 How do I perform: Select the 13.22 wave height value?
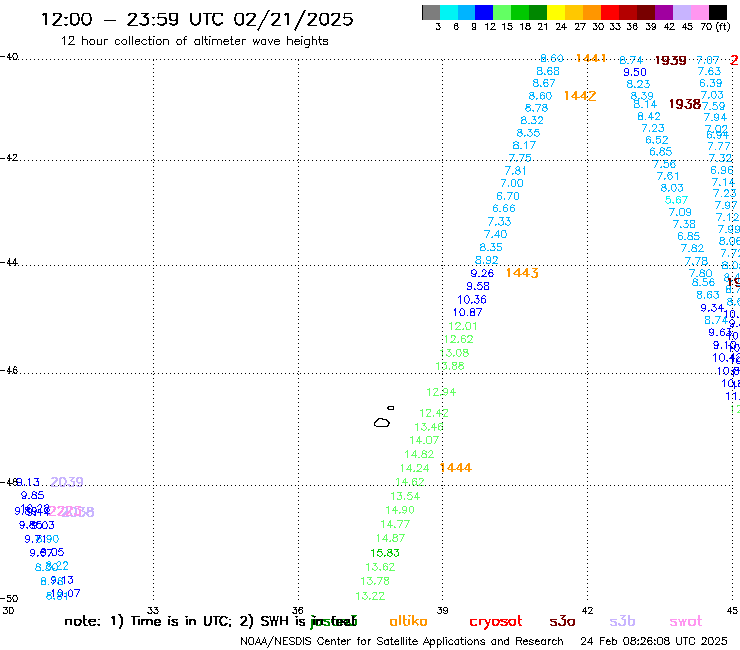click(x=370, y=596)
